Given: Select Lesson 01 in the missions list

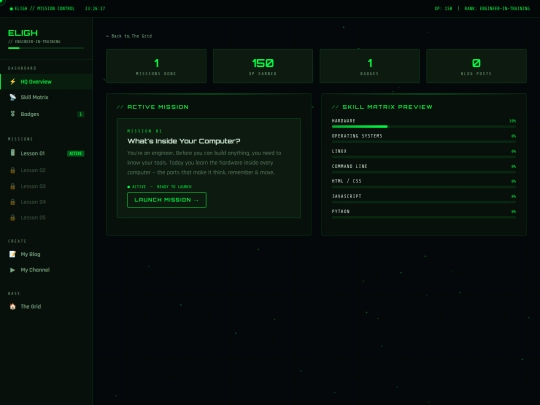Looking at the screenshot, I should tap(46, 153).
